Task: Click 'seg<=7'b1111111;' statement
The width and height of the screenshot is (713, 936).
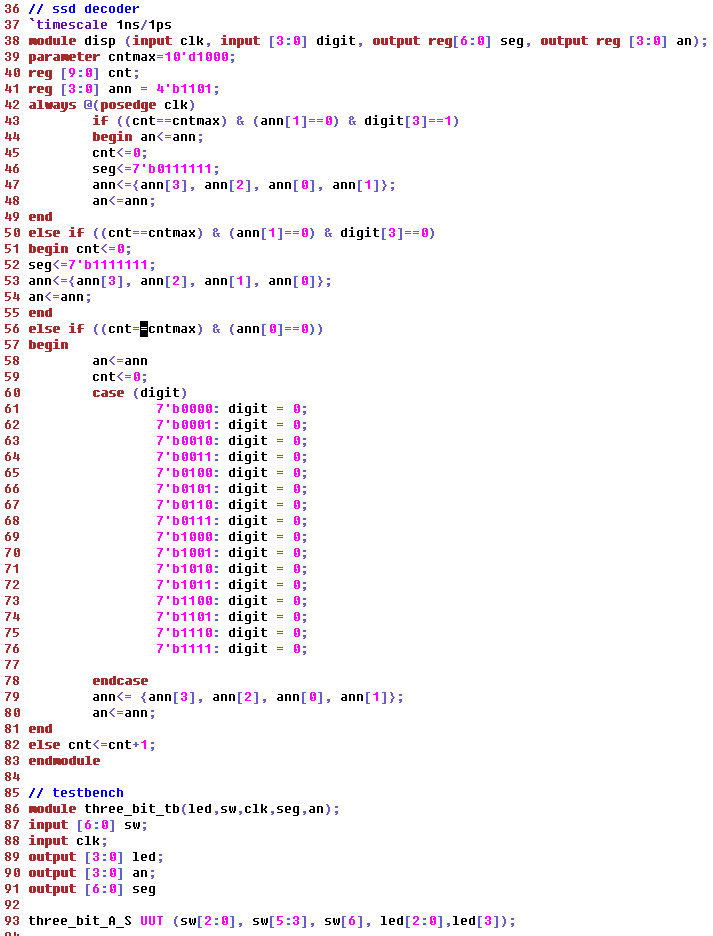Action: pos(91,265)
